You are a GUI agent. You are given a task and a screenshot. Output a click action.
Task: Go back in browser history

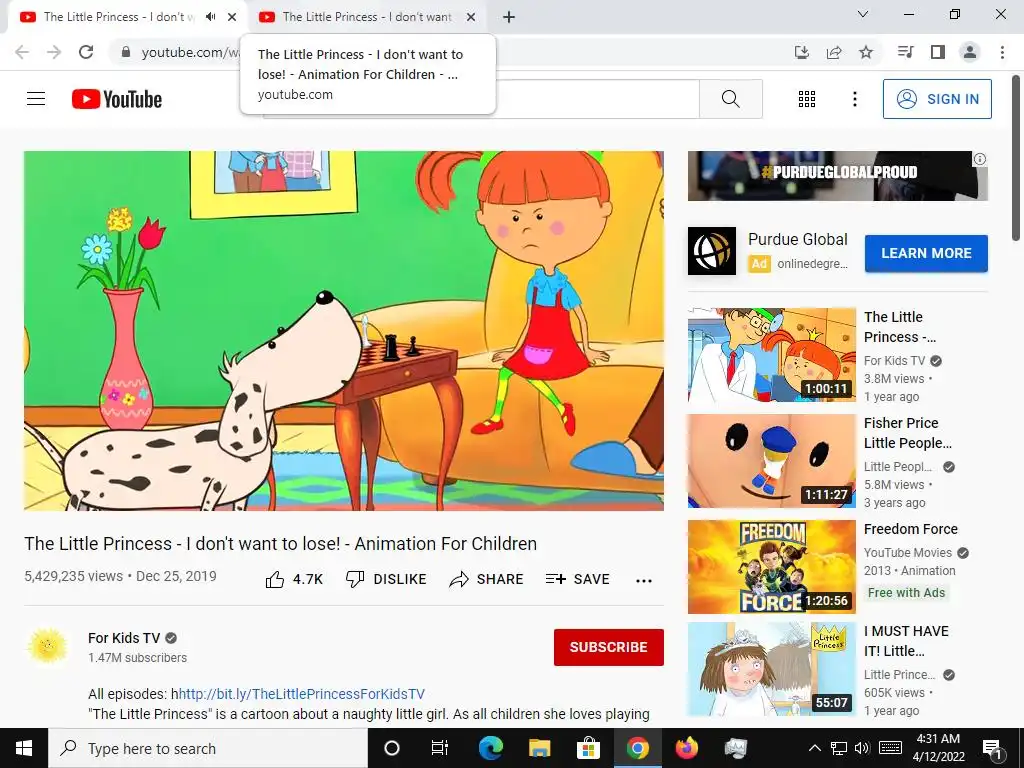coord(22,52)
